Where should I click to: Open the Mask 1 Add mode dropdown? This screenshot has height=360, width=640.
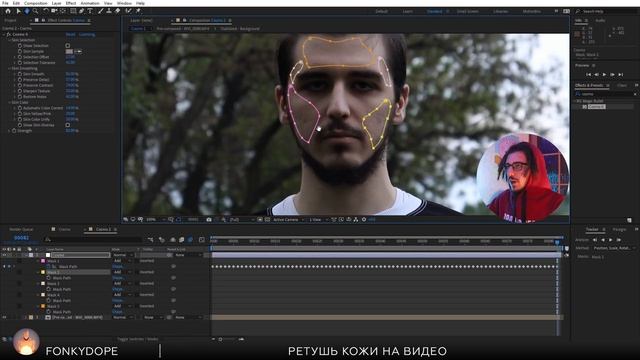pyautogui.click(x=122, y=260)
